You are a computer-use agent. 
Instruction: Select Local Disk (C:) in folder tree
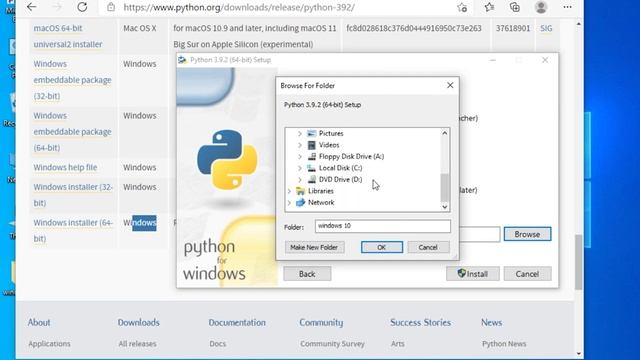pyautogui.click(x=340, y=168)
